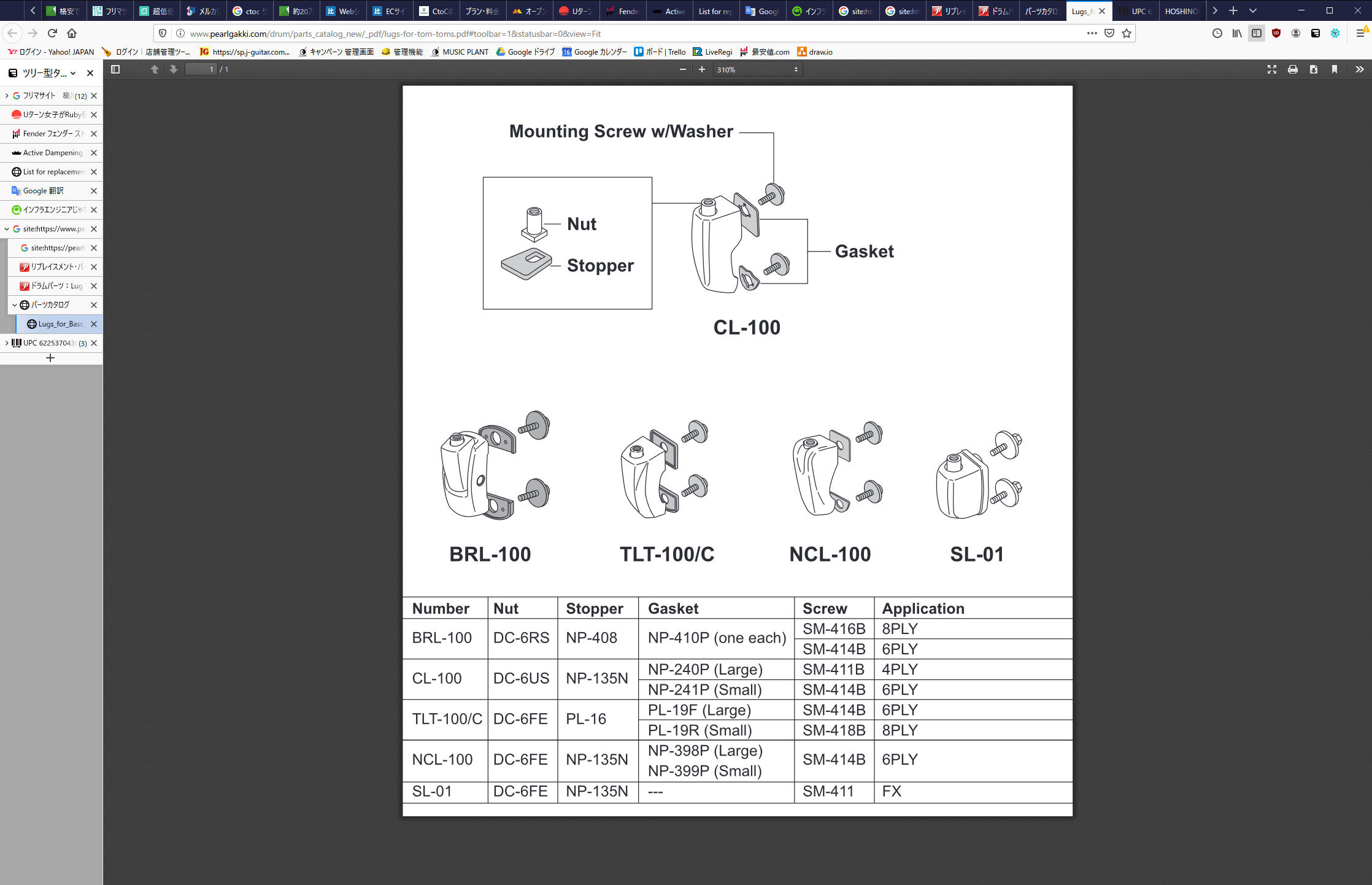Open sidebar switcher ツリー型タブ dropdown

pos(42,73)
